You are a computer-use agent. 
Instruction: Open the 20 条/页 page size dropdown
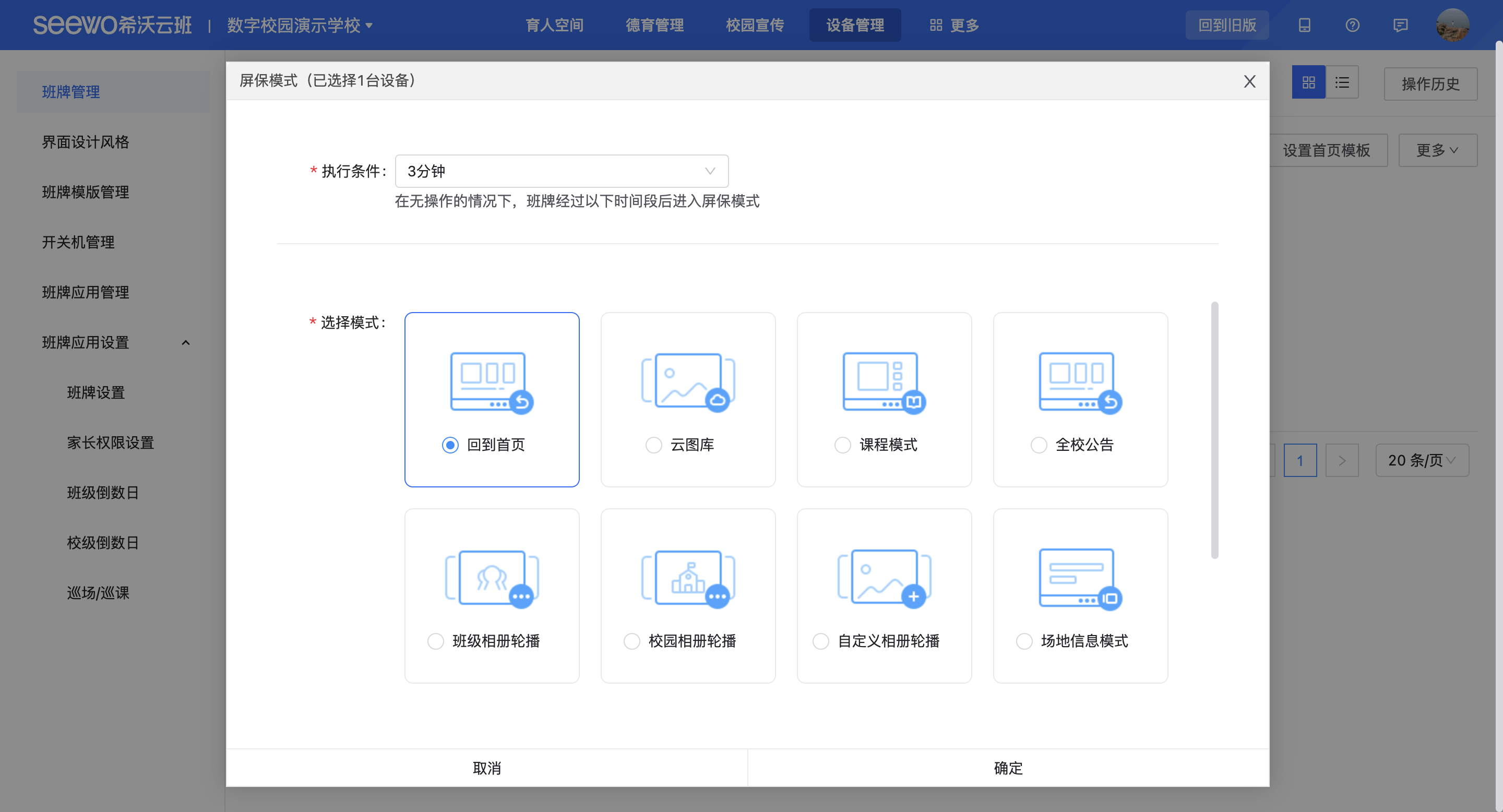pos(1422,460)
